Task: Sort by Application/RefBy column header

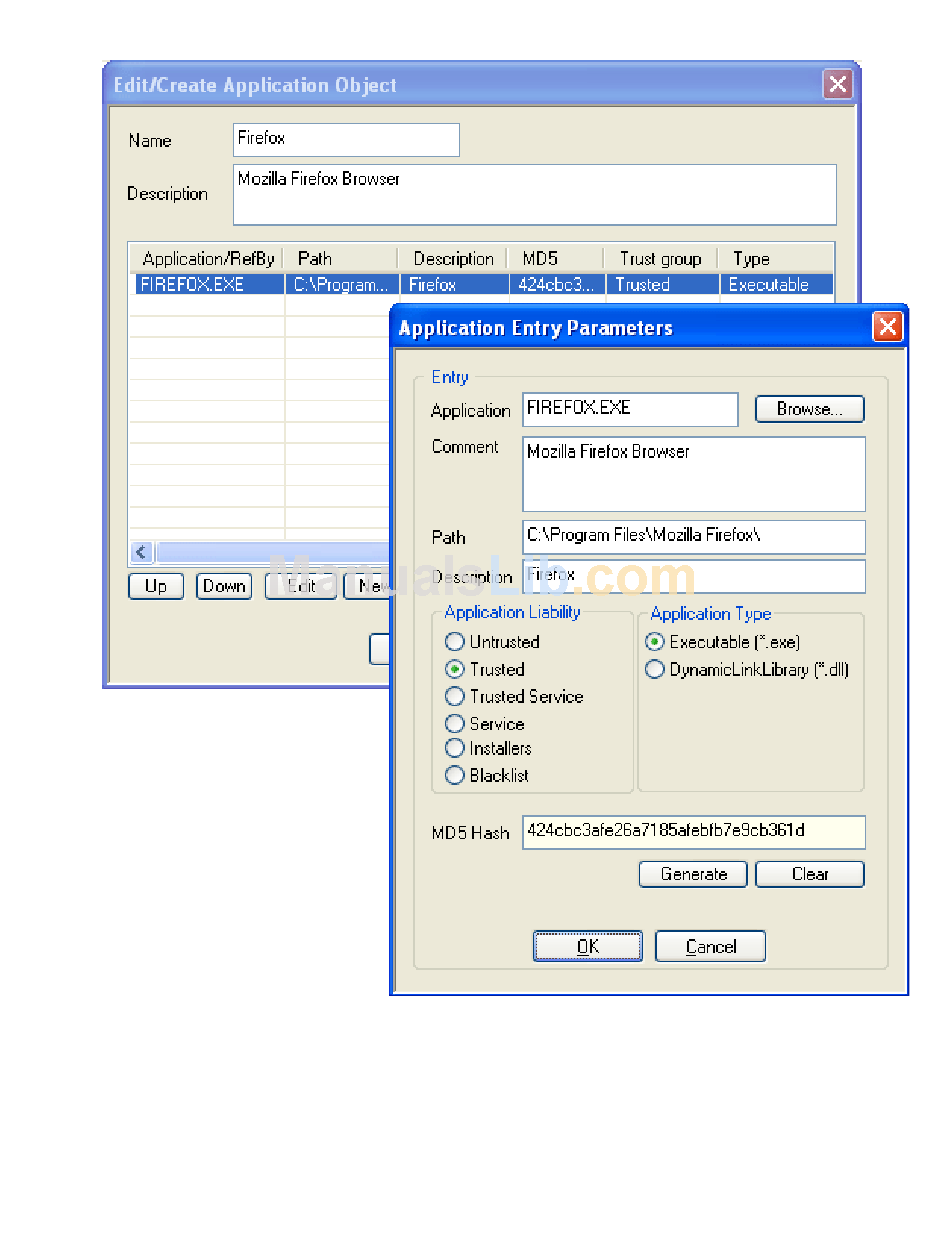Action: [x=208, y=259]
